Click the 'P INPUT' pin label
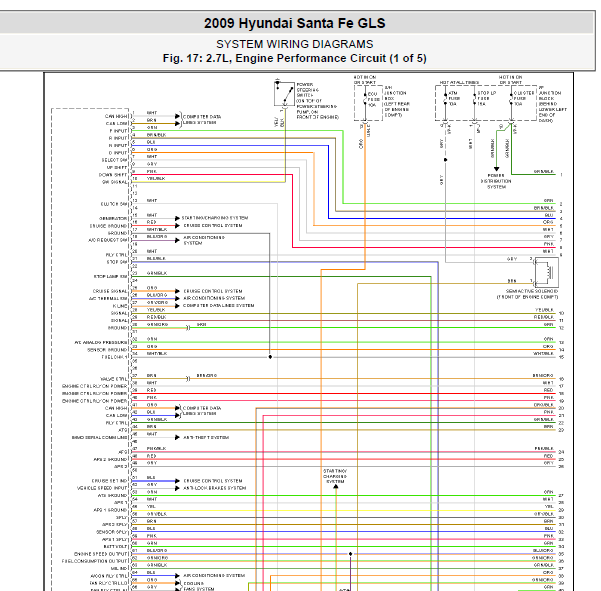 [118, 131]
